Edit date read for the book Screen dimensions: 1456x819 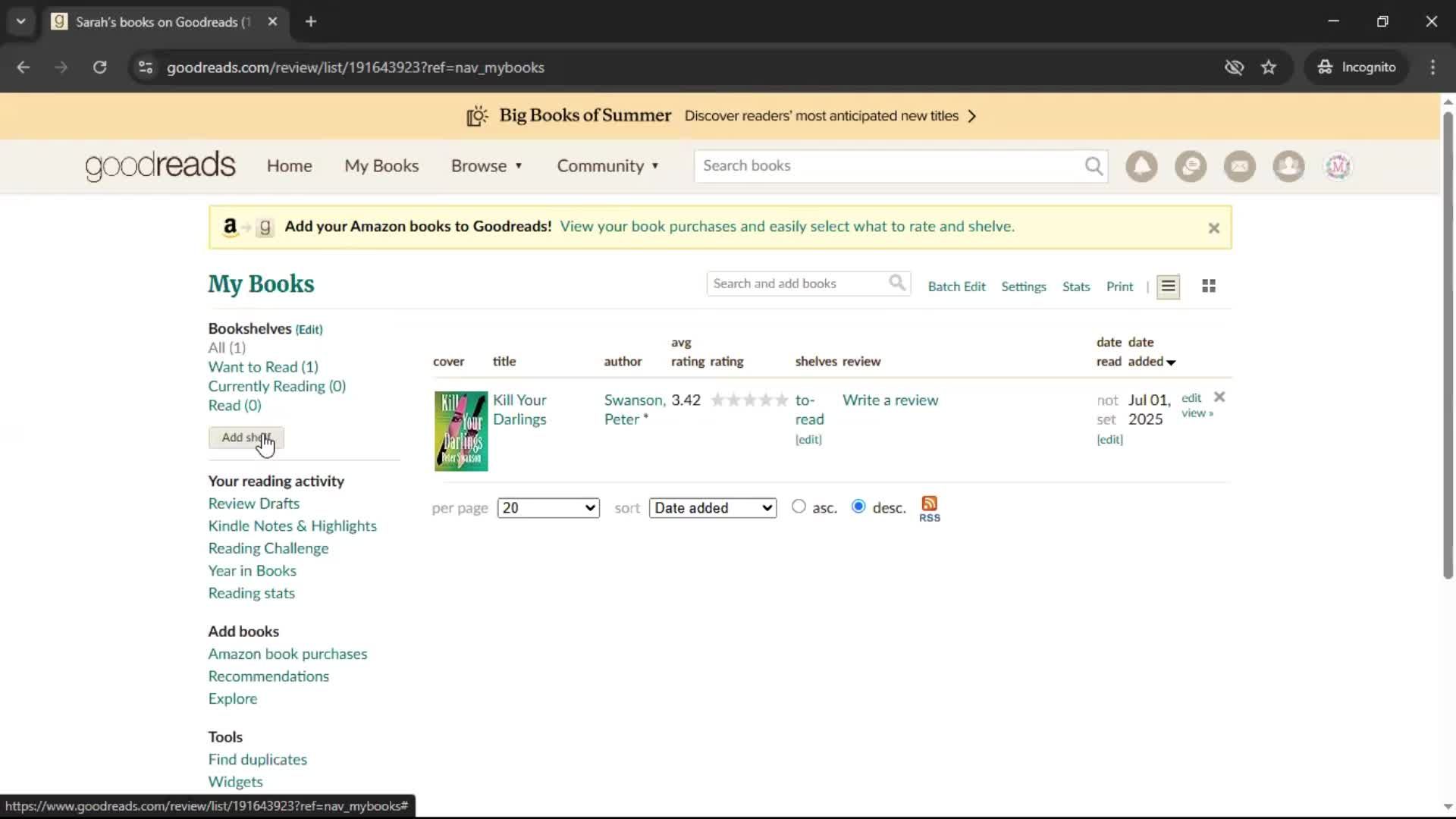coord(1109,440)
